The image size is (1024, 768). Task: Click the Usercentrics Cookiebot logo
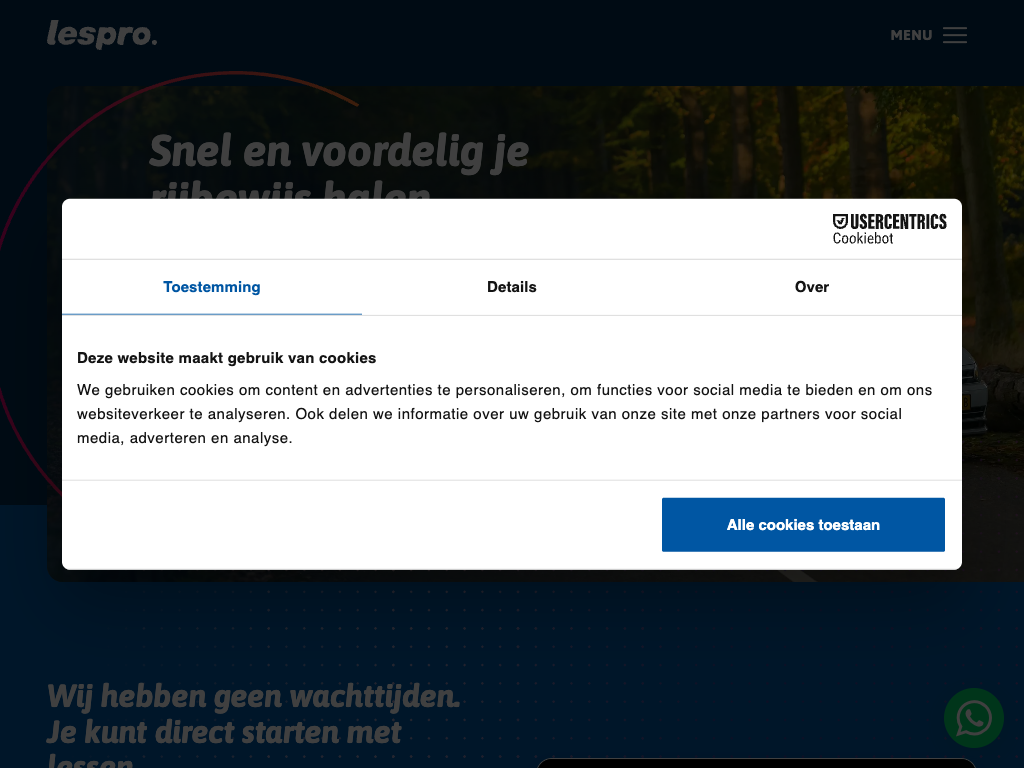(x=889, y=229)
